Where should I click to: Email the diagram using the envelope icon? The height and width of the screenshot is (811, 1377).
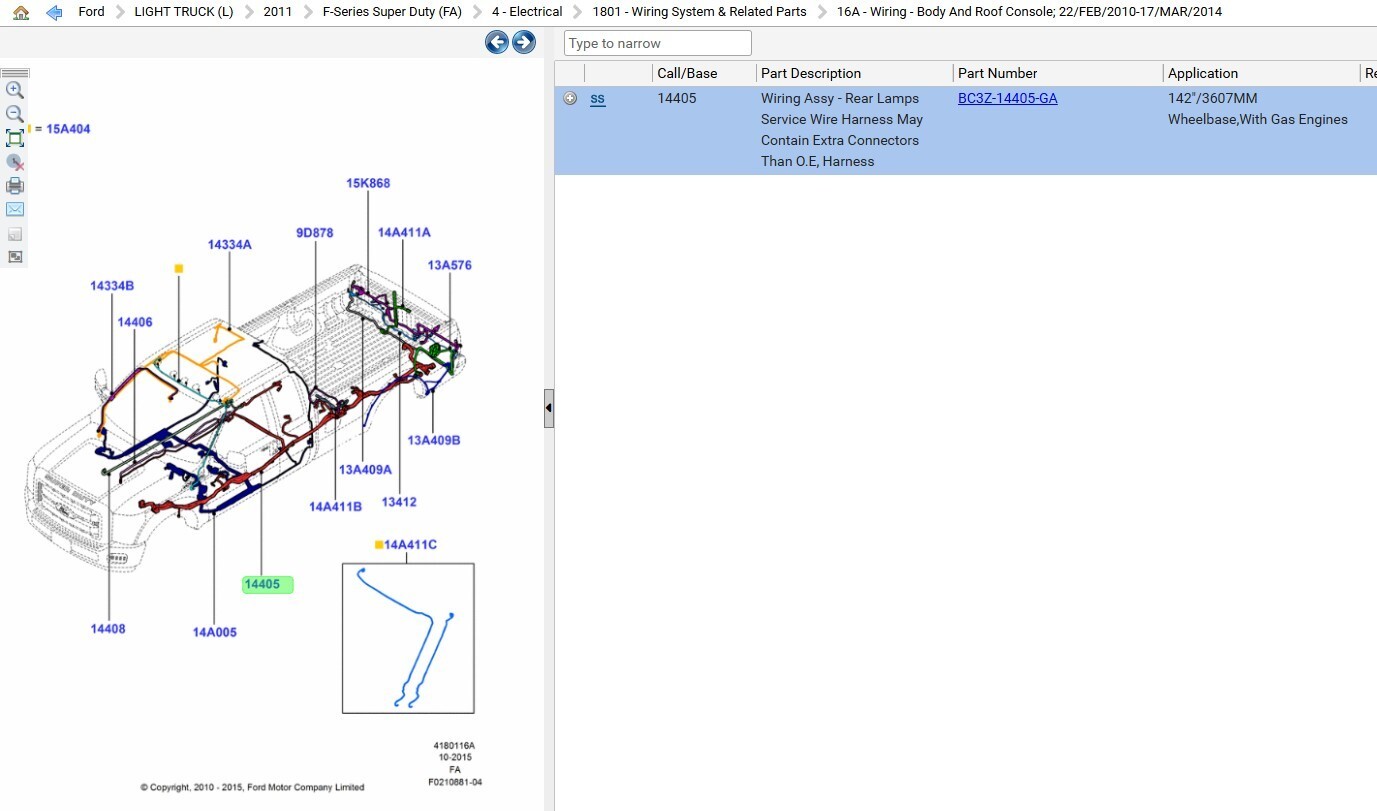15,209
